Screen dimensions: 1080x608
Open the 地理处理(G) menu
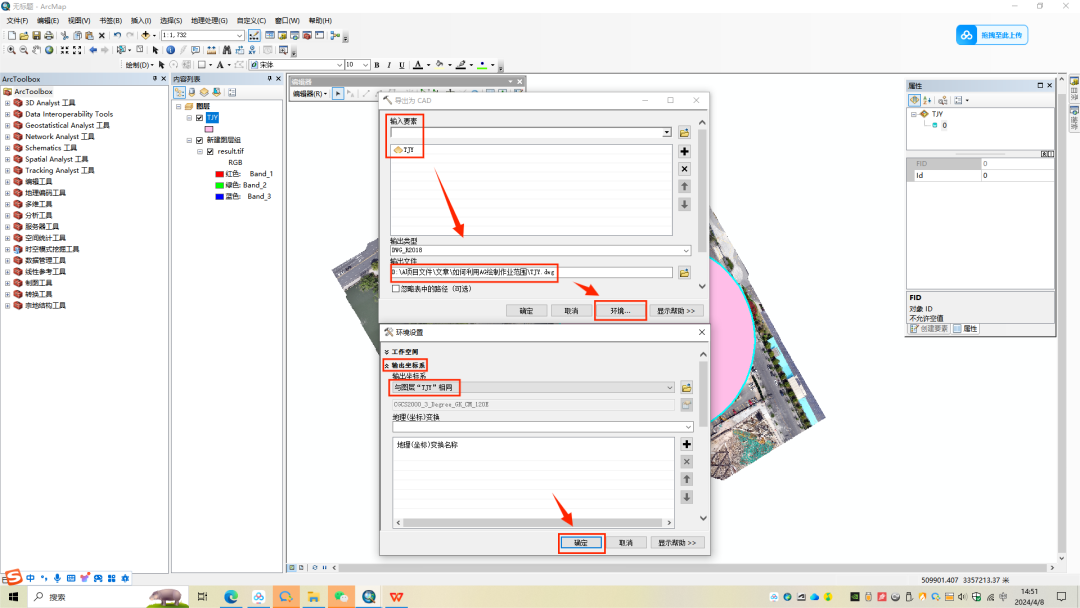209,21
